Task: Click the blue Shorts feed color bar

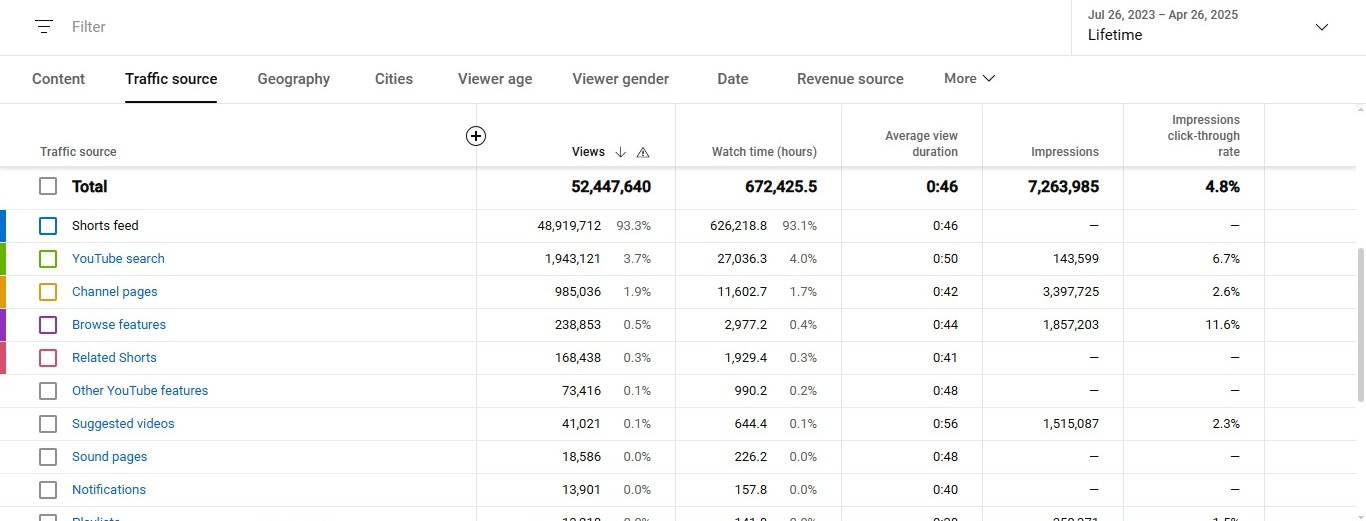Action: pos(3,226)
